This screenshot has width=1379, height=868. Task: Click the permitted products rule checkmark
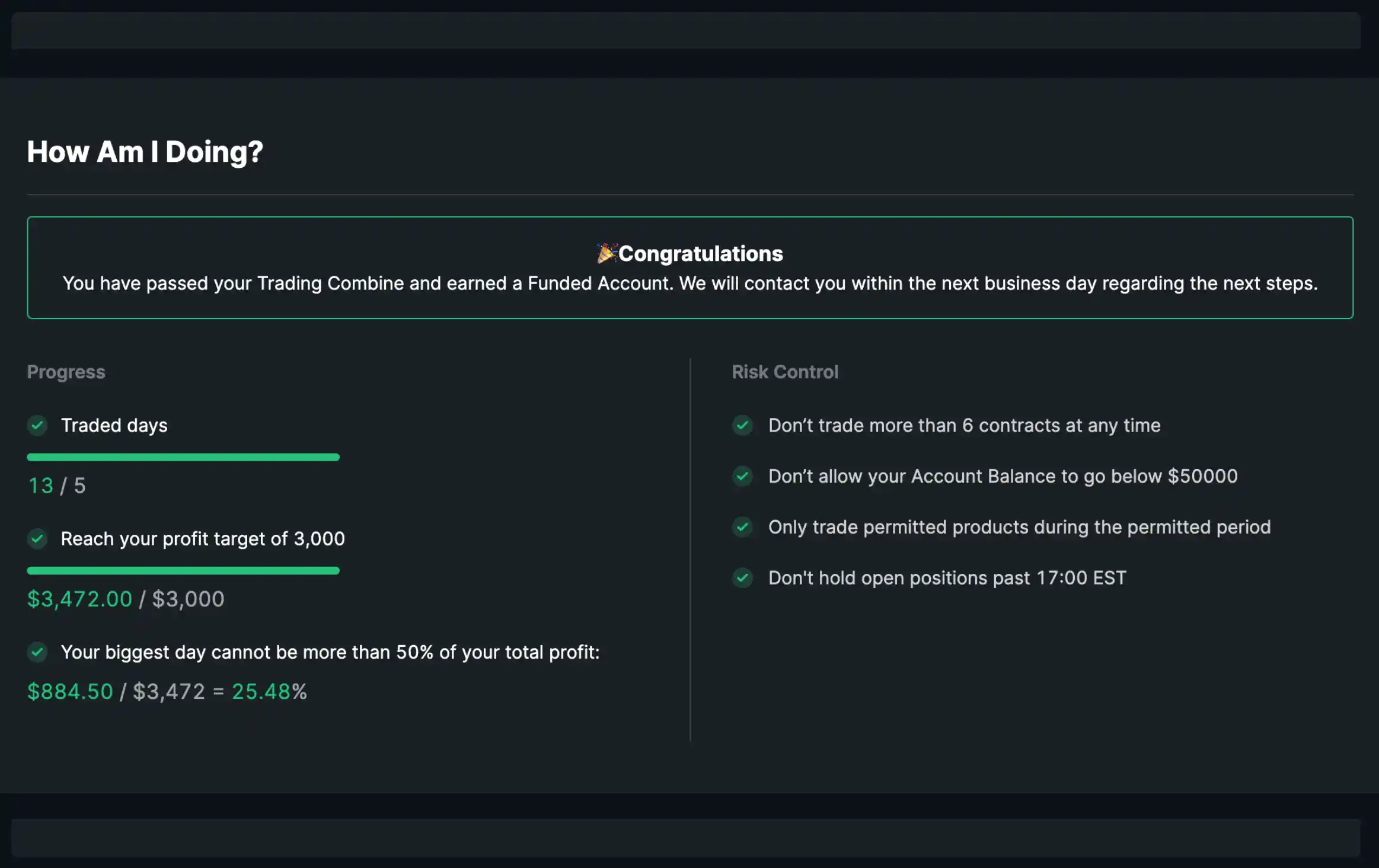(743, 527)
